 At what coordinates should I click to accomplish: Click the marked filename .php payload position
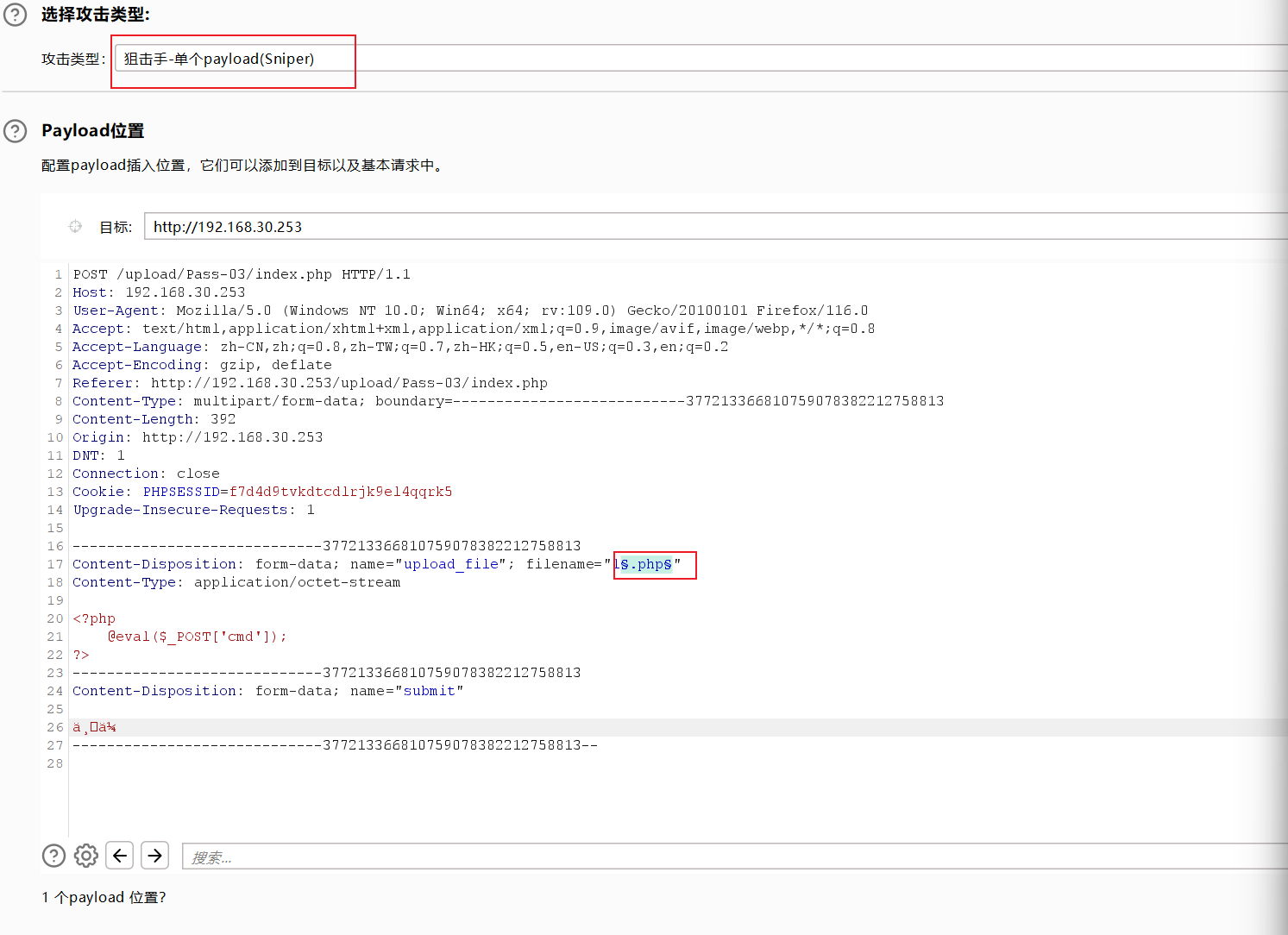[x=645, y=564]
